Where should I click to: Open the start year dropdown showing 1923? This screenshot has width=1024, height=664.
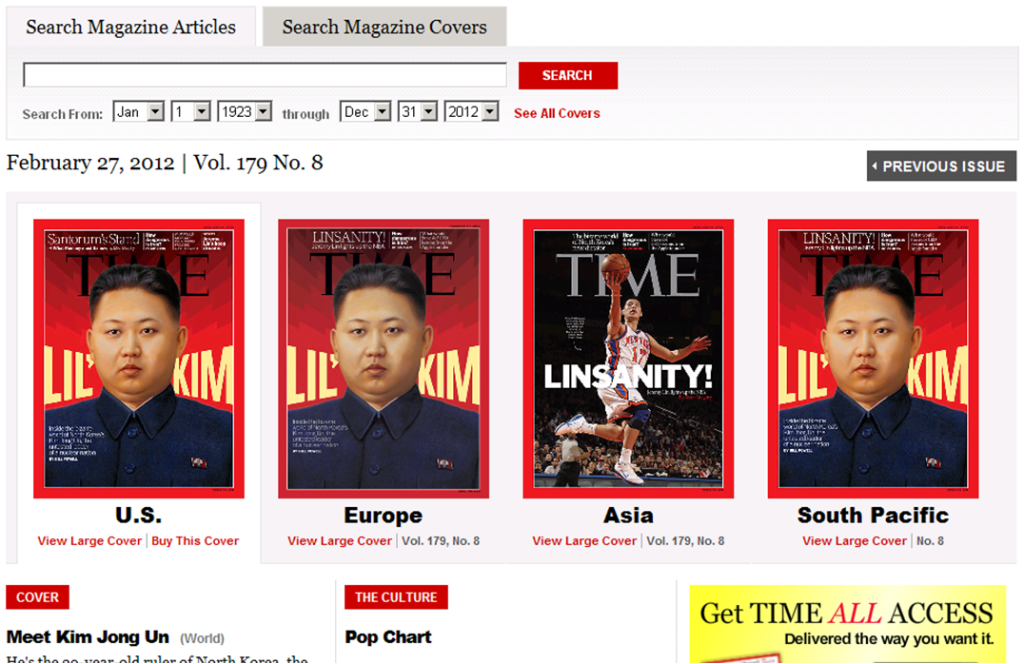[244, 112]
